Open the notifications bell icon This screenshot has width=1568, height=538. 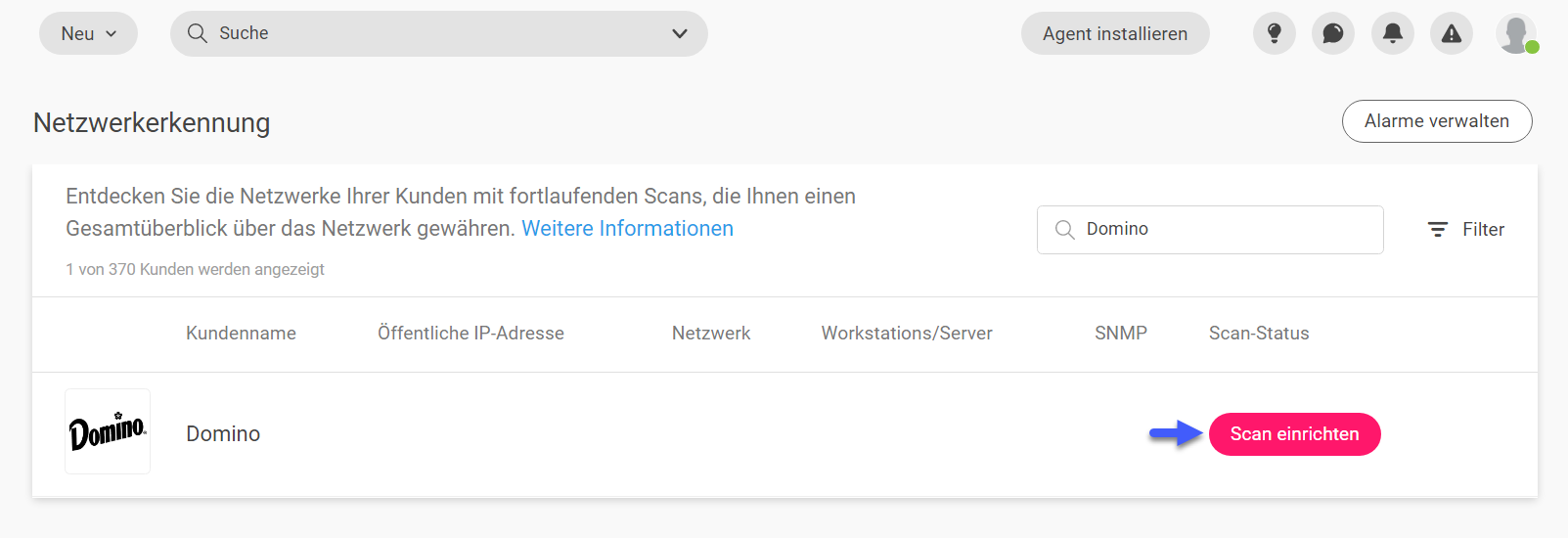[1393, 33]
